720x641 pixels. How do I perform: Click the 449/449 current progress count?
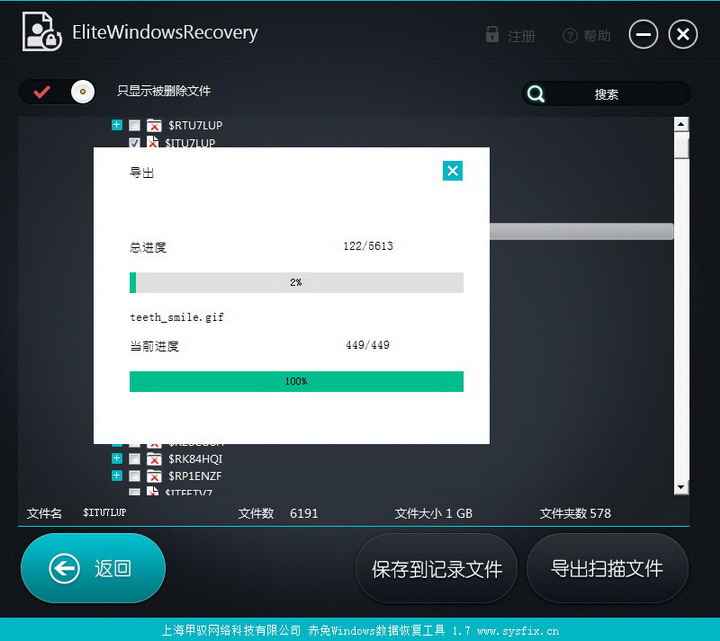[367, 345]
